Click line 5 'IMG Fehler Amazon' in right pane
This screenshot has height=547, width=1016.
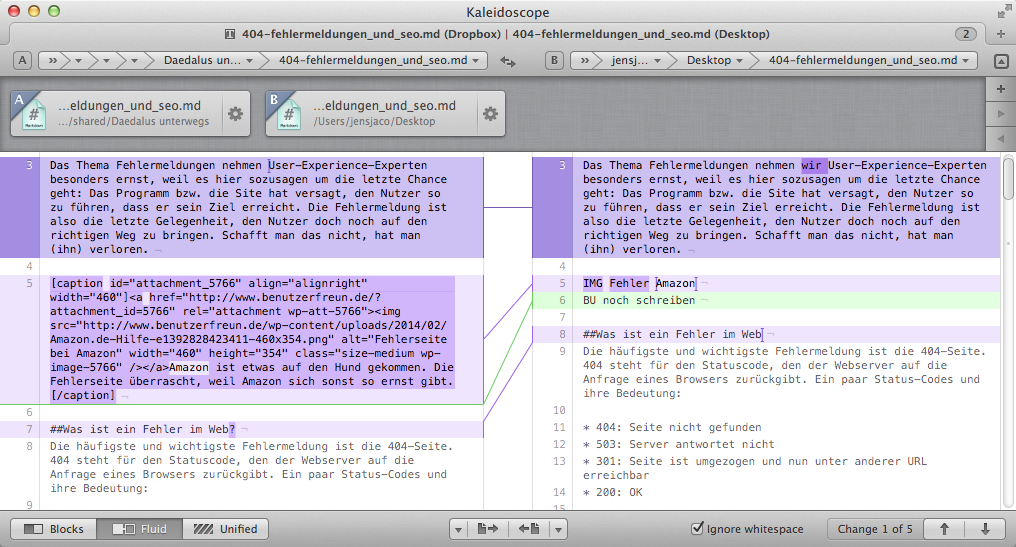(x=639, y=283)
